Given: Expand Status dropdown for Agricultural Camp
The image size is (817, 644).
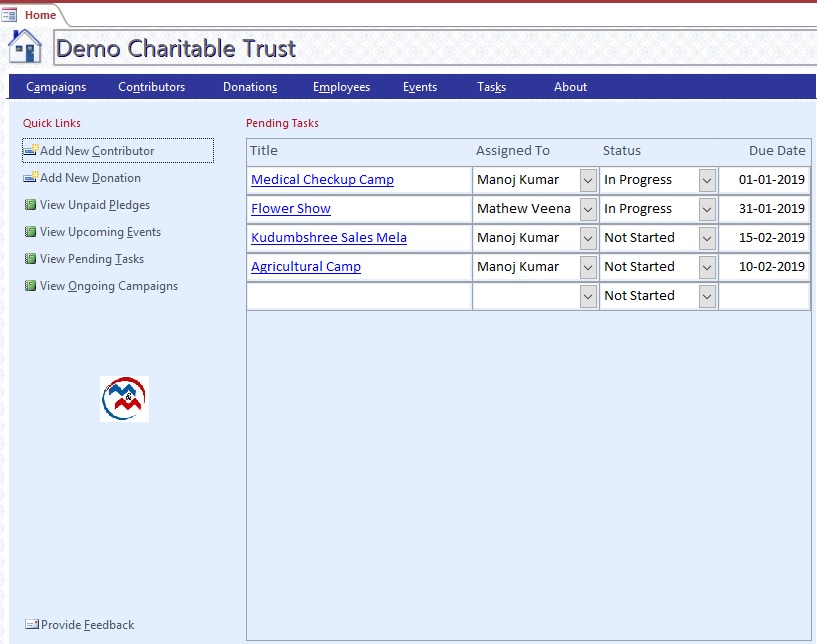Looking at the screenshot, I should tap(707, 267).
